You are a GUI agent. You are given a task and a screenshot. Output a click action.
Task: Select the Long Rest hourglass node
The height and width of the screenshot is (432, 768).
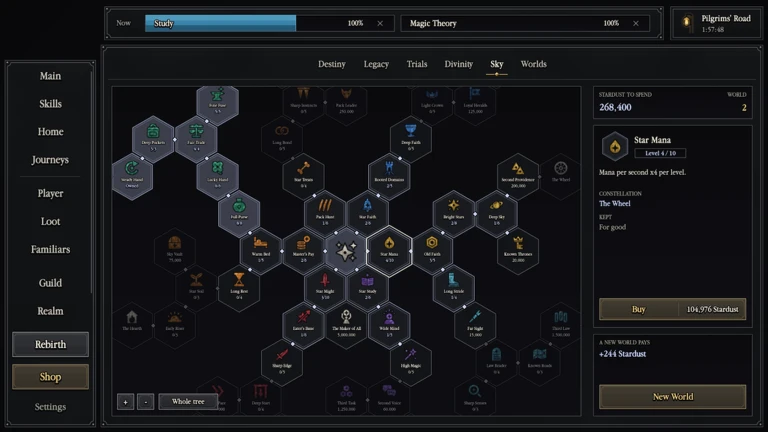click(239, 288)
